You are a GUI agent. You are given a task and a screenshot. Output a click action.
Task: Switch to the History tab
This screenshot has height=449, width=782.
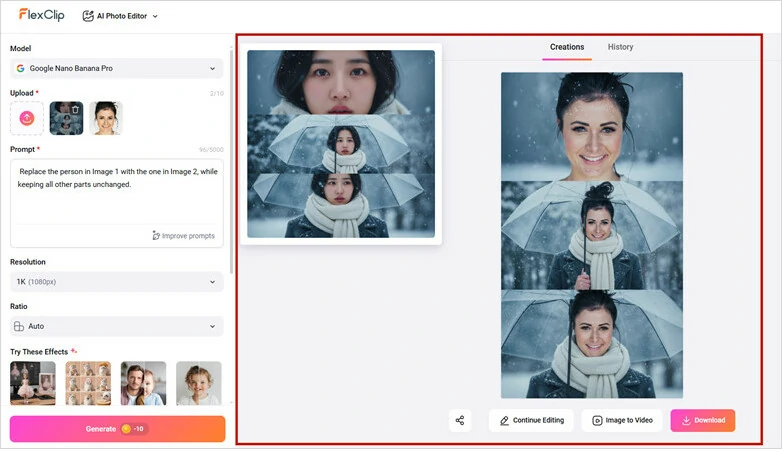tap(620, 47)
